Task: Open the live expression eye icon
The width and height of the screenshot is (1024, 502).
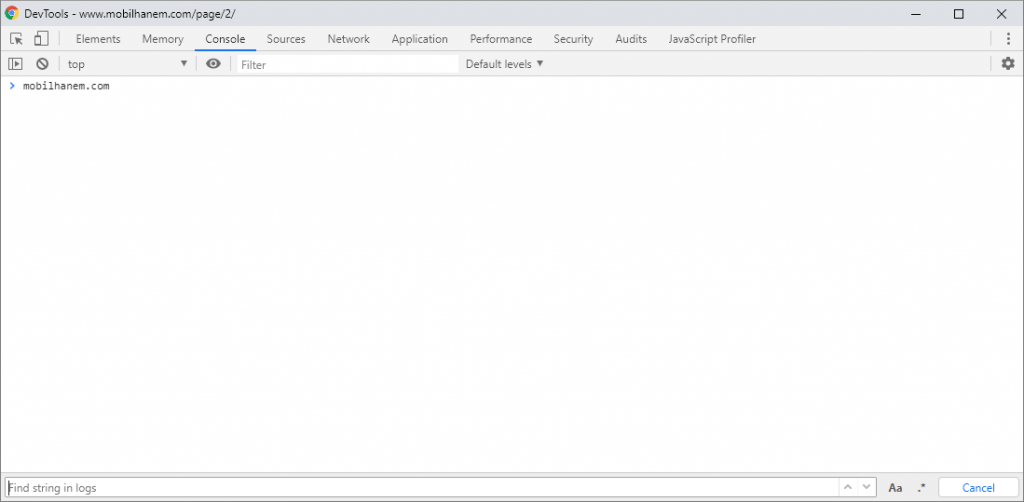Action: pos(214,64)
